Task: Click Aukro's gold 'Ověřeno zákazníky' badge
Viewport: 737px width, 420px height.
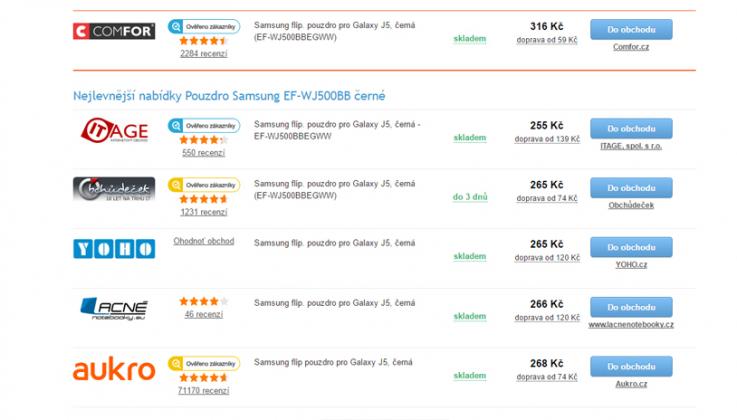Action: pyautogui.click(x=204, y=363)
